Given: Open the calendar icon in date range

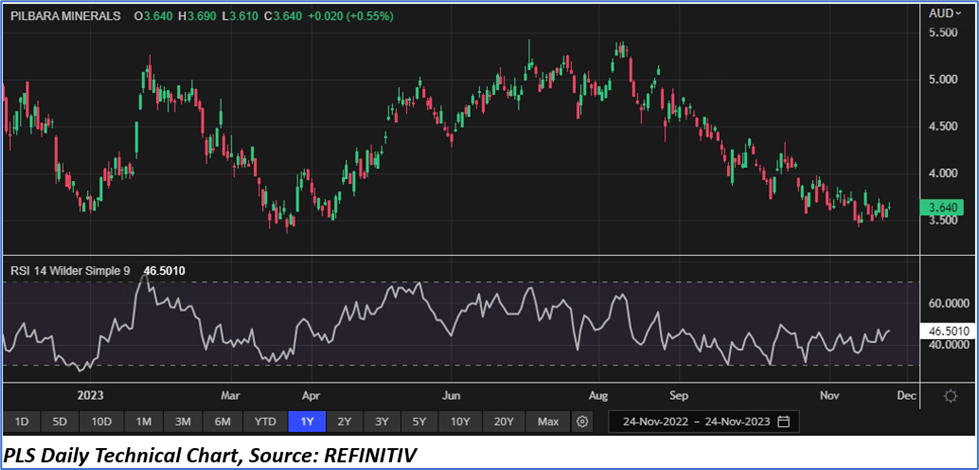Looking at the screenshot, I should pyautogui.click(x=784, y=421).
